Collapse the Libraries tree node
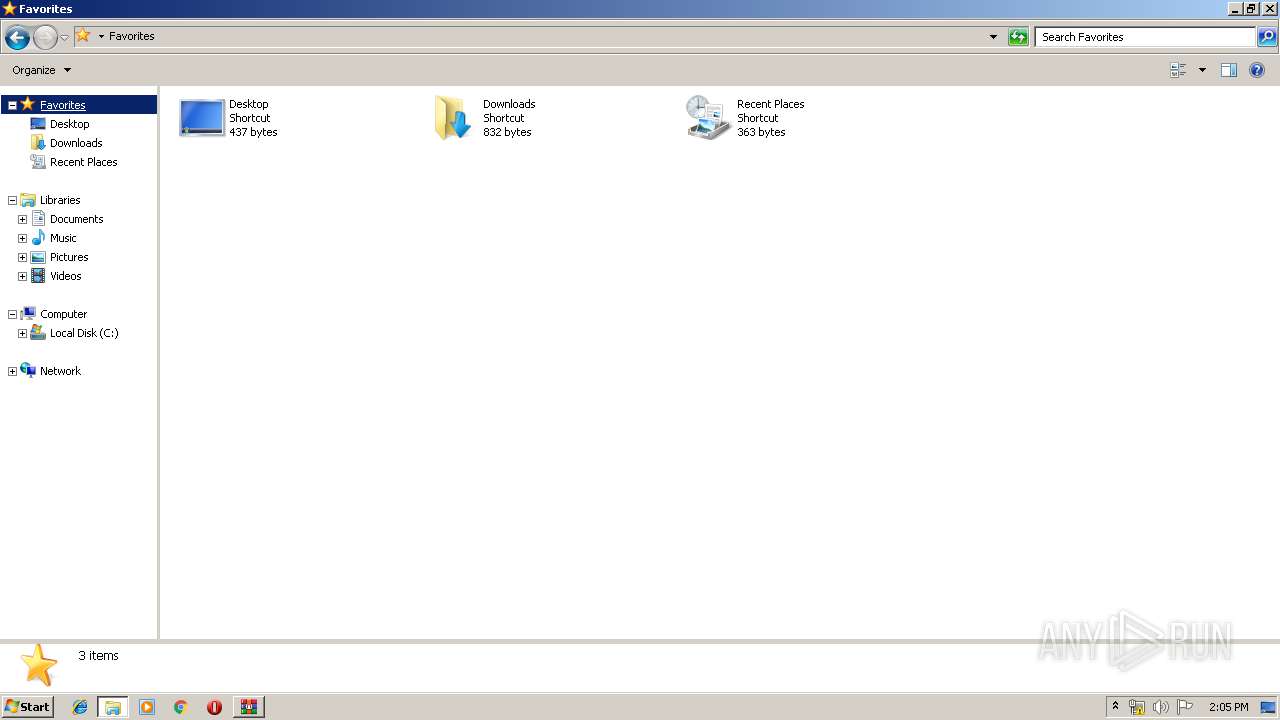Image resolution: width=1280 pixels, height=720 pixels. 12,200
